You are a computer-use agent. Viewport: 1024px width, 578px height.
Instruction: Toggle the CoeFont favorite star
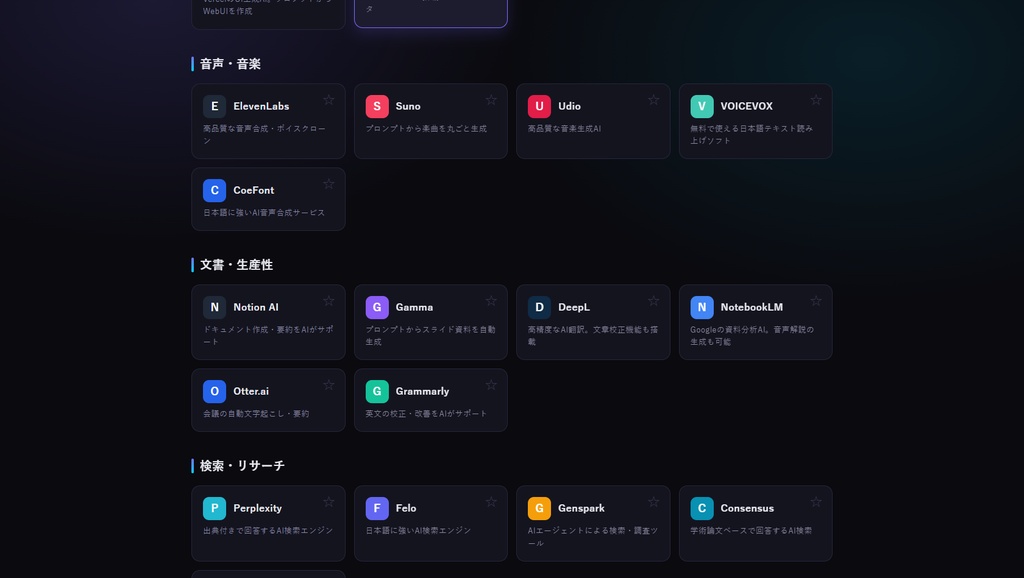click(328, 184)
